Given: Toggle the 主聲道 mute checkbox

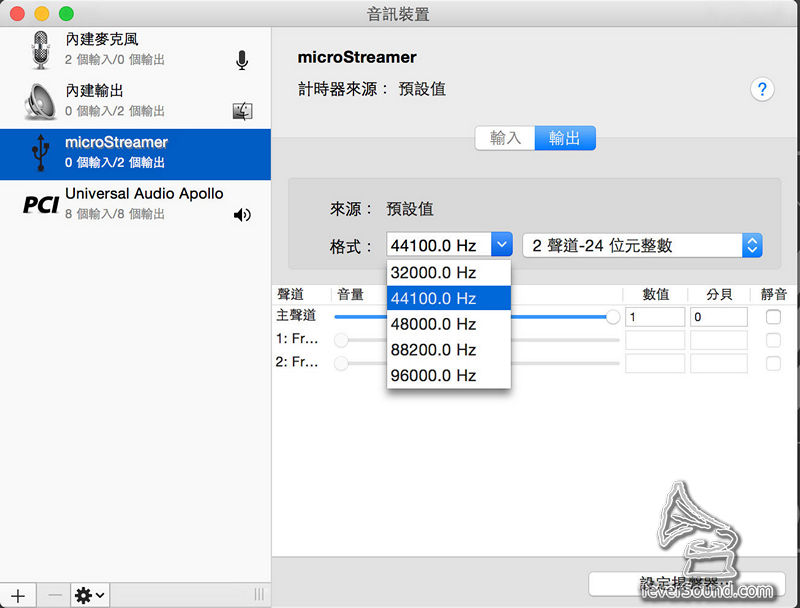Looking at the screenshot, I should click(x=773, y=317).
